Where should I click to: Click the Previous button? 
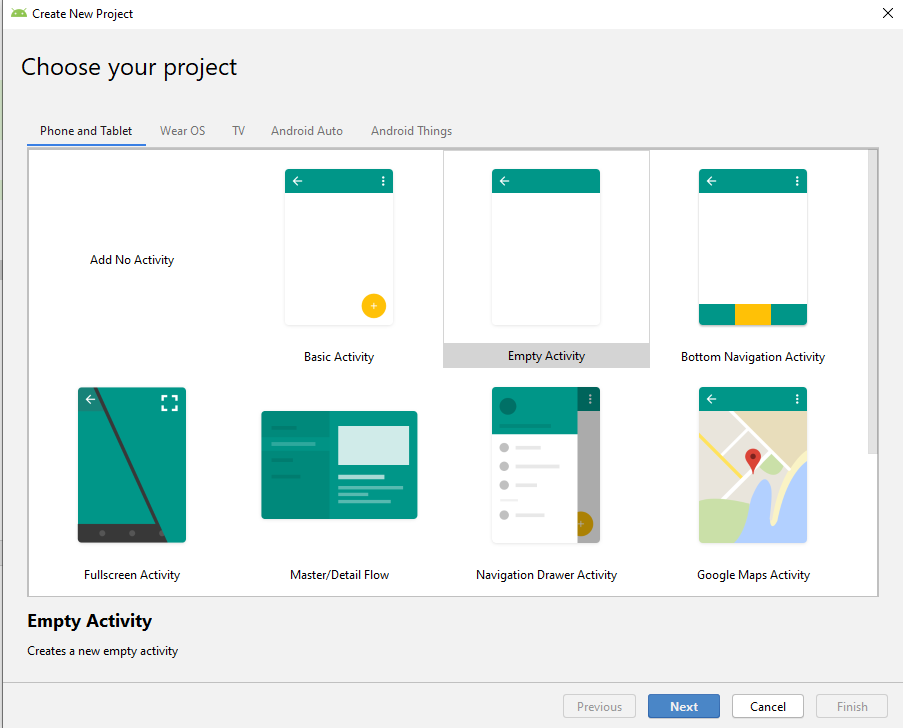600,706
